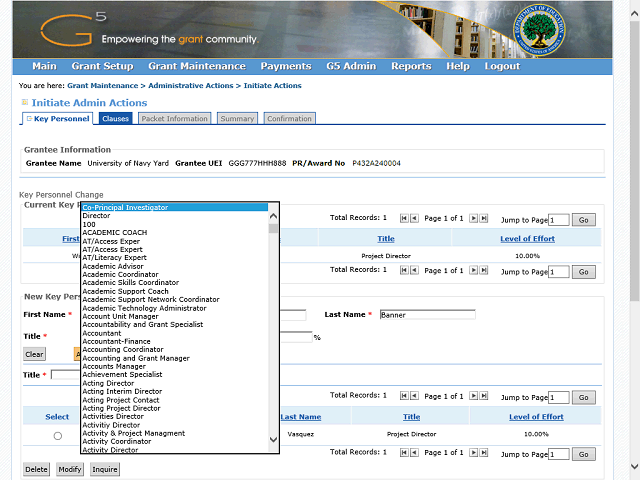Go to last page in Current Key Personnel top pager
This screenshot has height=480, width=640.
click(485, 218)
